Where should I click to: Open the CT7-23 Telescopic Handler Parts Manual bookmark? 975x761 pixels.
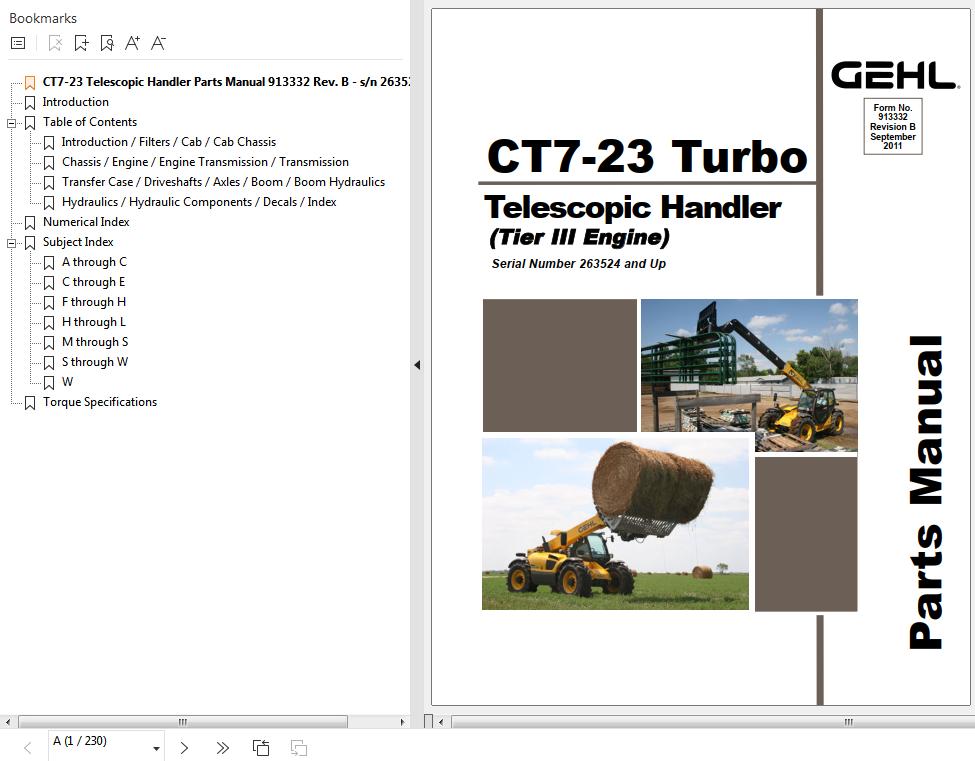(225, 82)
